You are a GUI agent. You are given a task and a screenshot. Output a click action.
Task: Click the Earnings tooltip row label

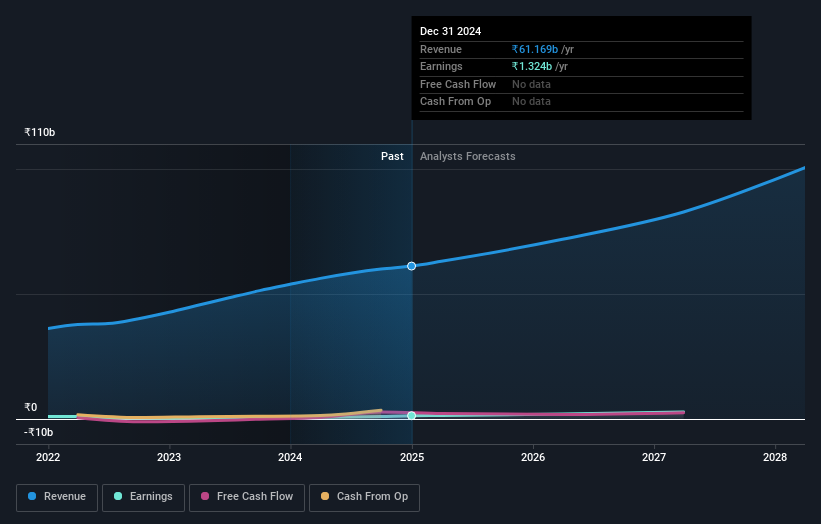coord(441,66)
